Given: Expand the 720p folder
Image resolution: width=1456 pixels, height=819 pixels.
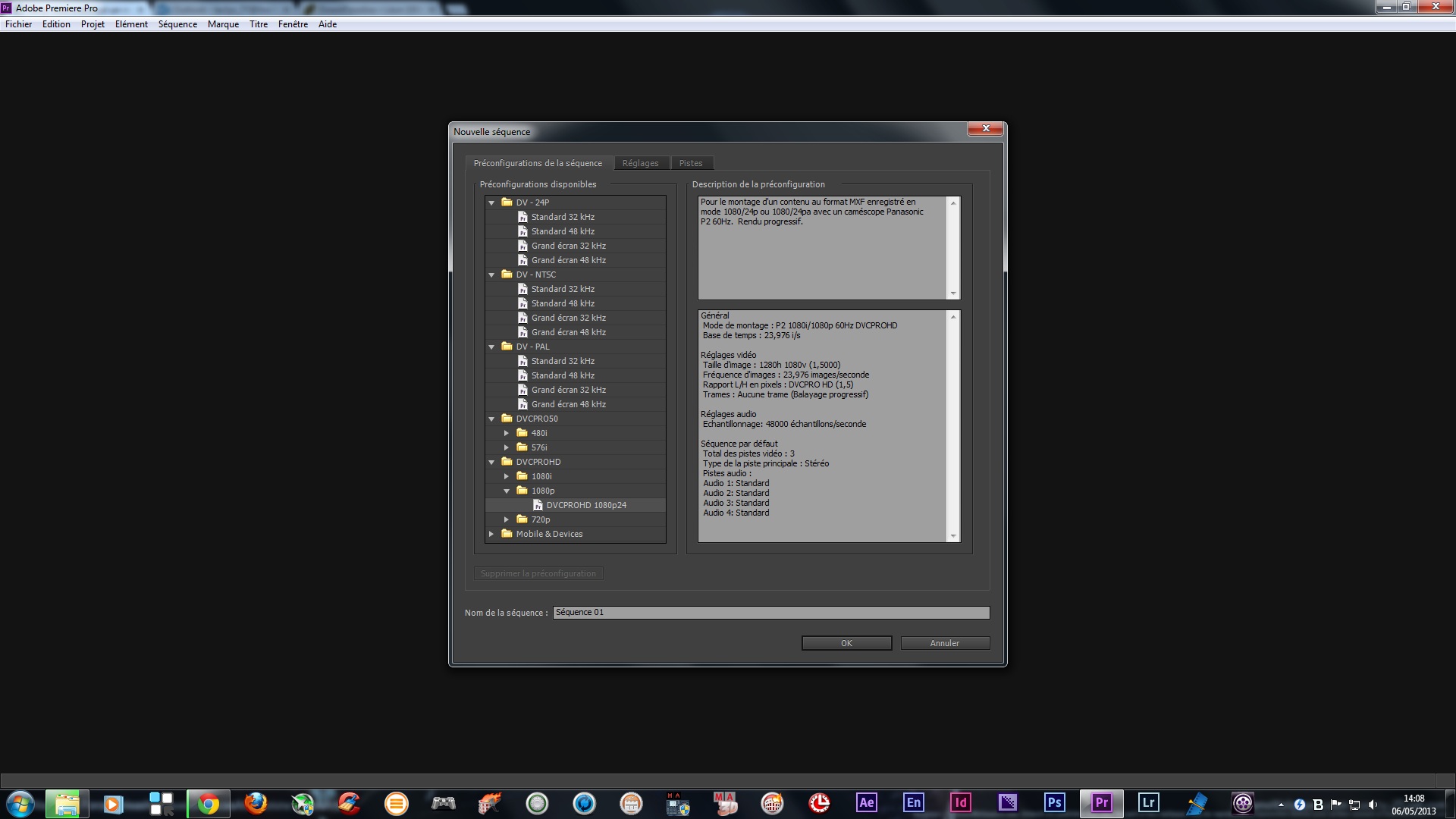Looking at the screenshot, I should [507, 519].
